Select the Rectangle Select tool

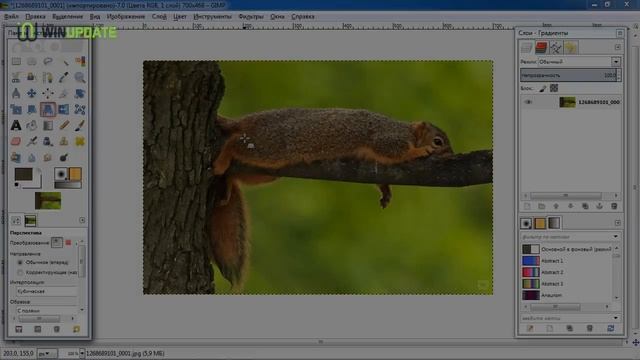[x=16, y=62]
